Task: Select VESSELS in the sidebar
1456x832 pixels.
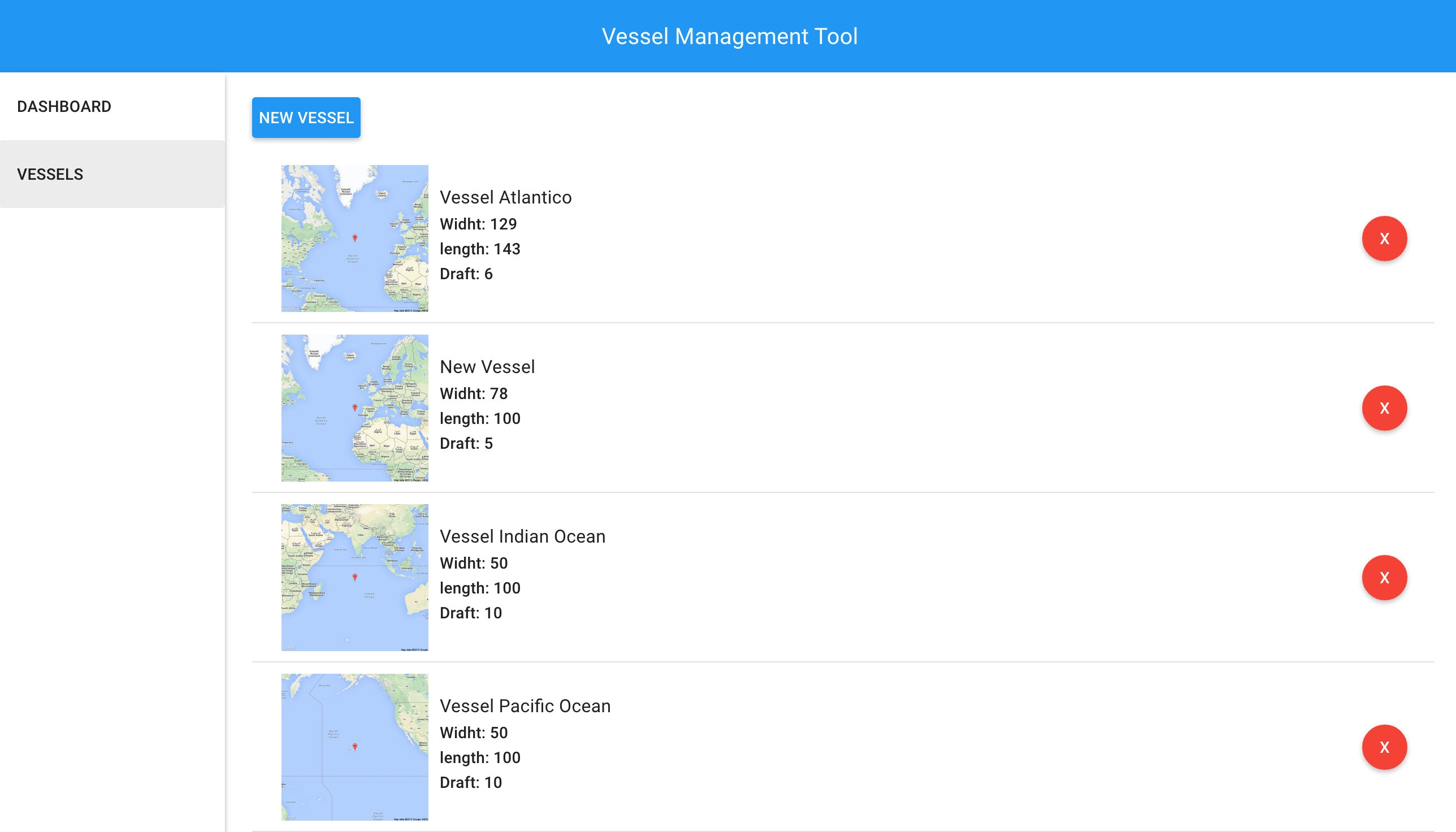Action: tap(50, 174)
